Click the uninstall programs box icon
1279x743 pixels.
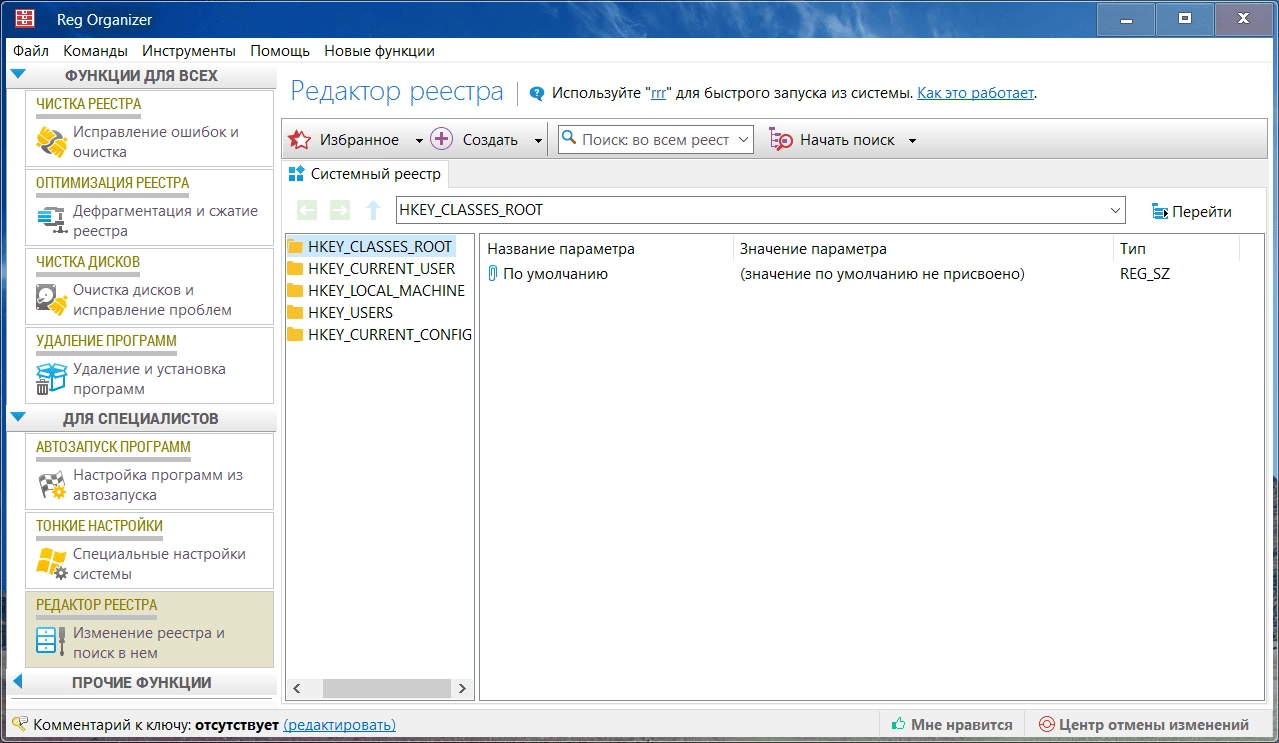pos(51,379)
